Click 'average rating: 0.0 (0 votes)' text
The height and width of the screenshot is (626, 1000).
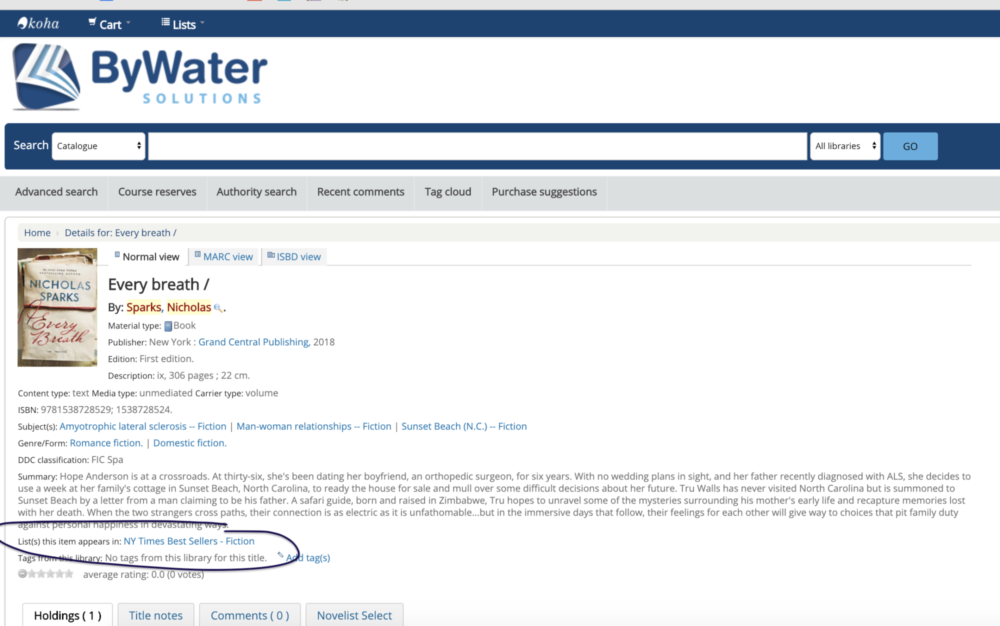(143, 574)
